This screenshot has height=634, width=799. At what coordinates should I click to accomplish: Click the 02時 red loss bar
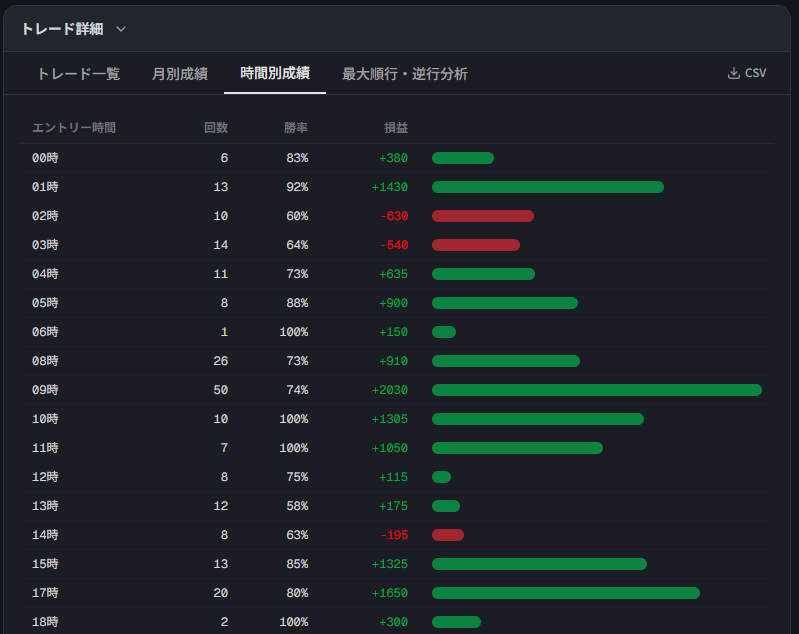tap(483, 216)
